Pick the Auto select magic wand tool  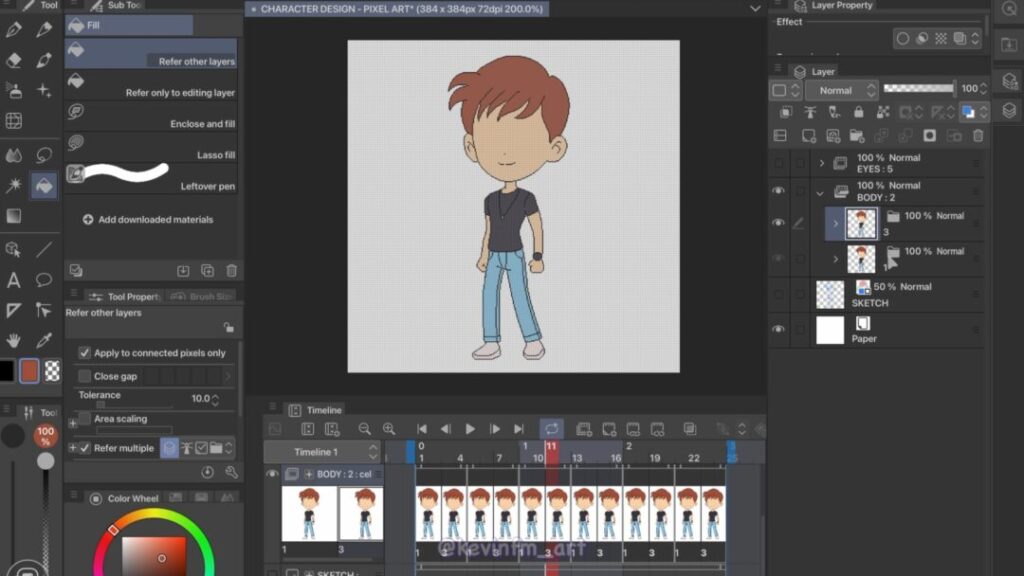[x=14, y=186]
